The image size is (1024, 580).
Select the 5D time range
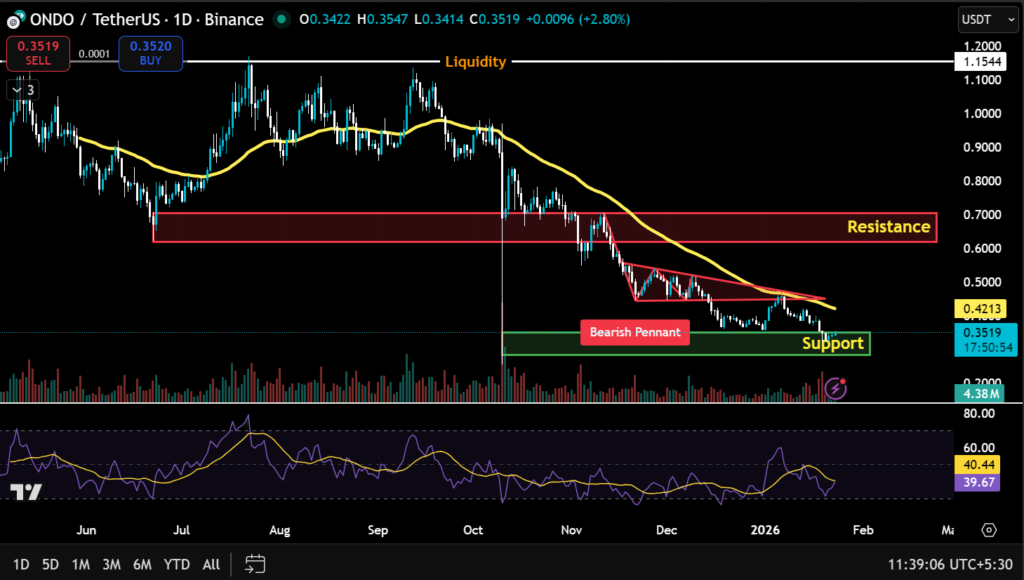tap(52, 564)
